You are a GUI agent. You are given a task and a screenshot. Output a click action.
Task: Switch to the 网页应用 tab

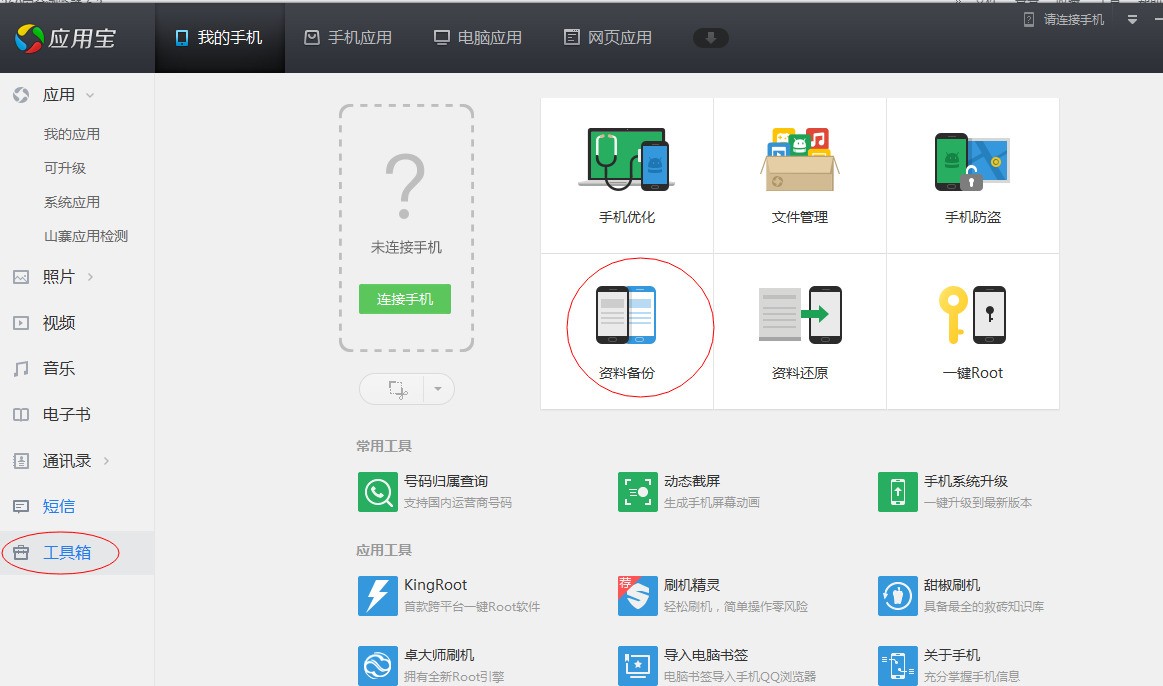[x=608, y=38]
